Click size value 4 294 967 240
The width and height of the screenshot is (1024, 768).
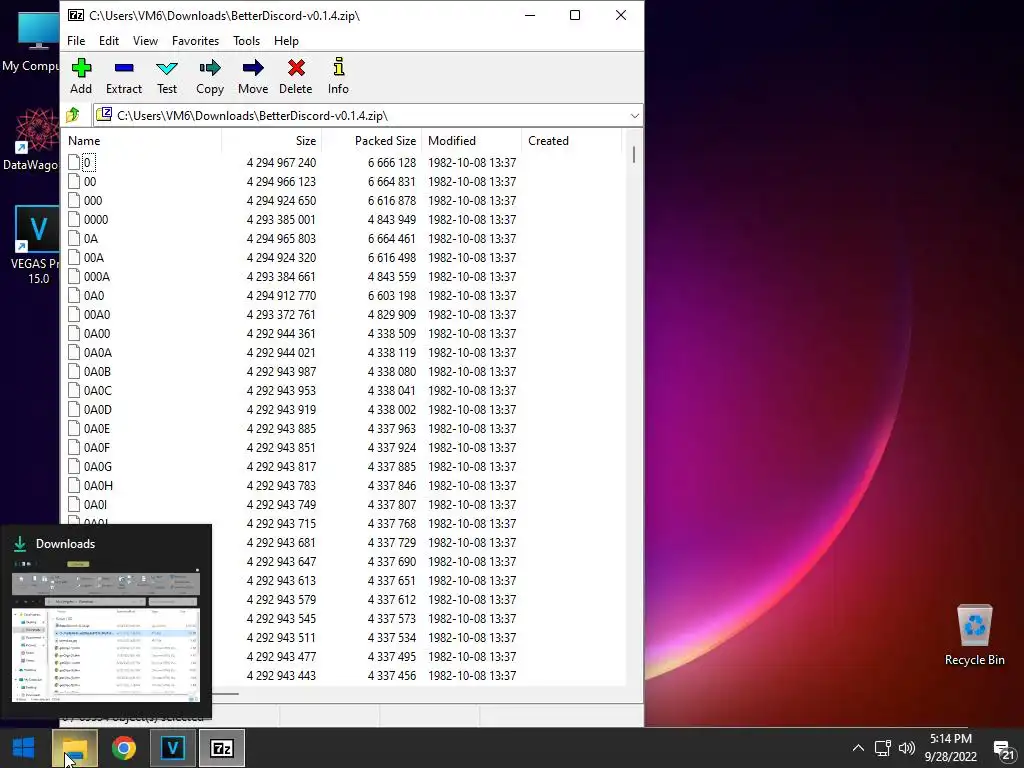coord(281,163)
